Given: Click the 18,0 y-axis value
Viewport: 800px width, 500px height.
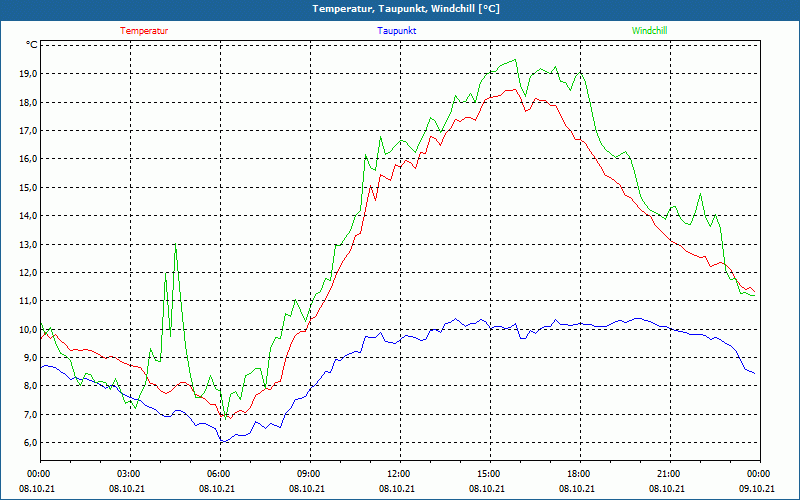Looking at the screenshot, I should tap(29, 103).
